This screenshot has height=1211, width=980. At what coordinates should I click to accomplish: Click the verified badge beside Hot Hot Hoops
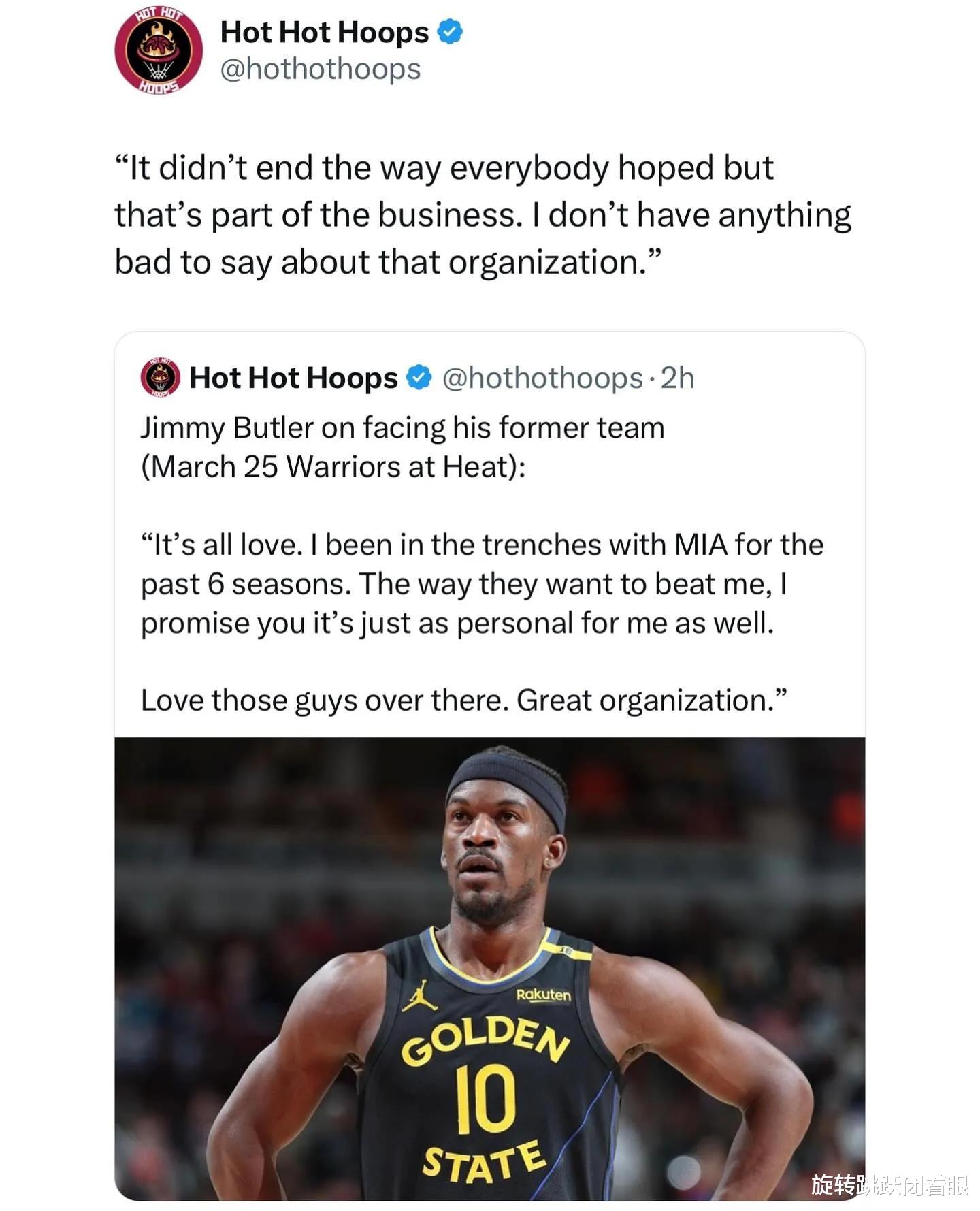click(450, 32)
